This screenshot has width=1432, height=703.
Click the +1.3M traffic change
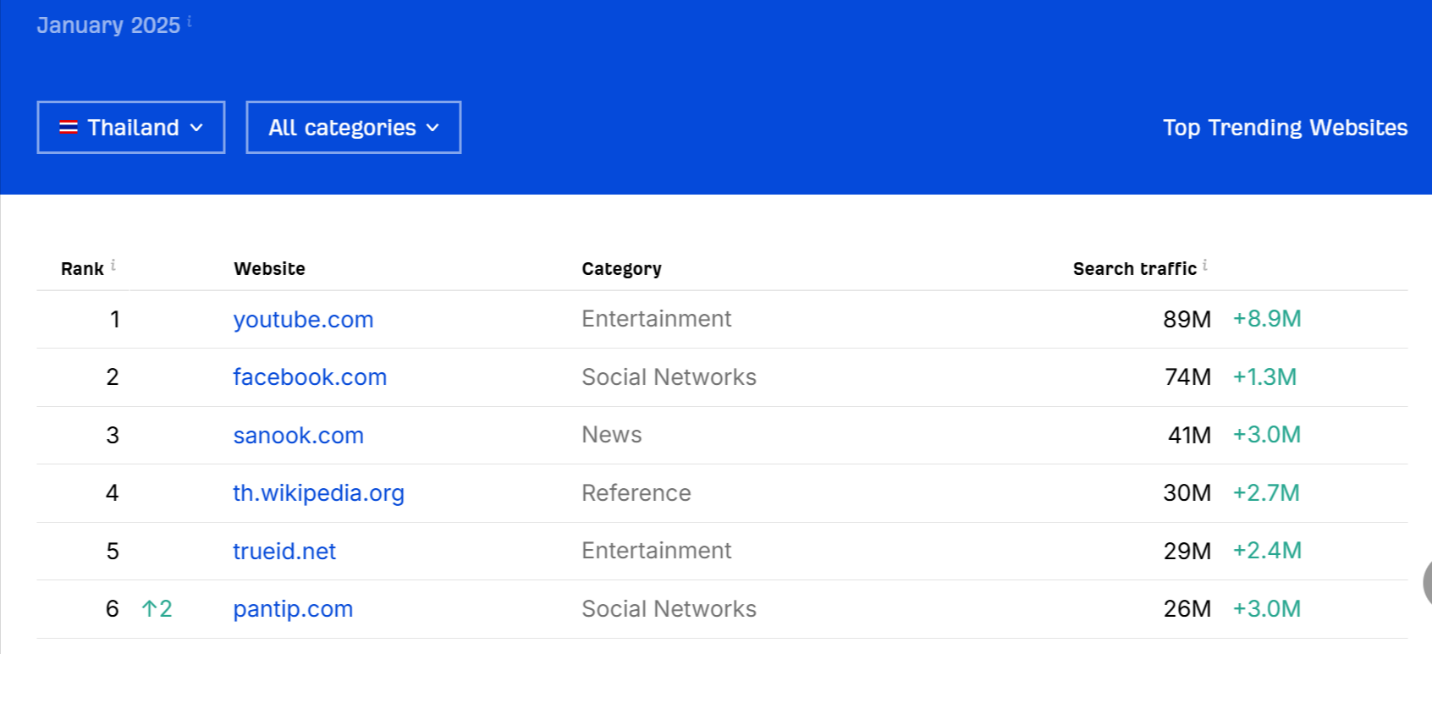point(1264,377)
